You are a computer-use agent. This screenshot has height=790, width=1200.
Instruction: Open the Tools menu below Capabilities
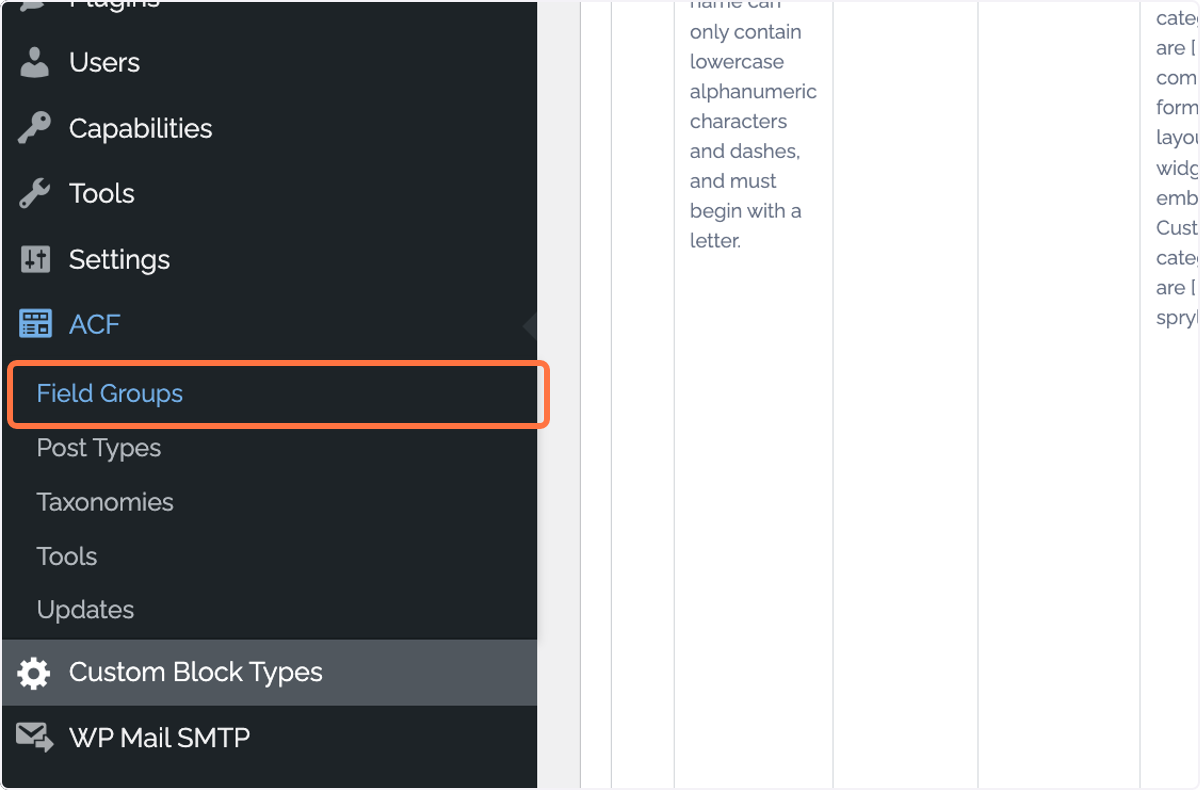102,193
